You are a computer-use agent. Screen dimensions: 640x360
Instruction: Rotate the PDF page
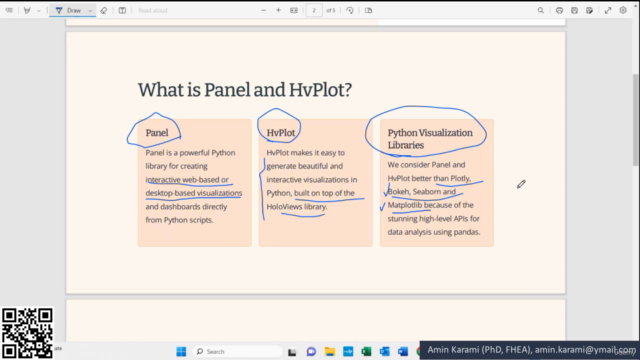pos(350,10)
